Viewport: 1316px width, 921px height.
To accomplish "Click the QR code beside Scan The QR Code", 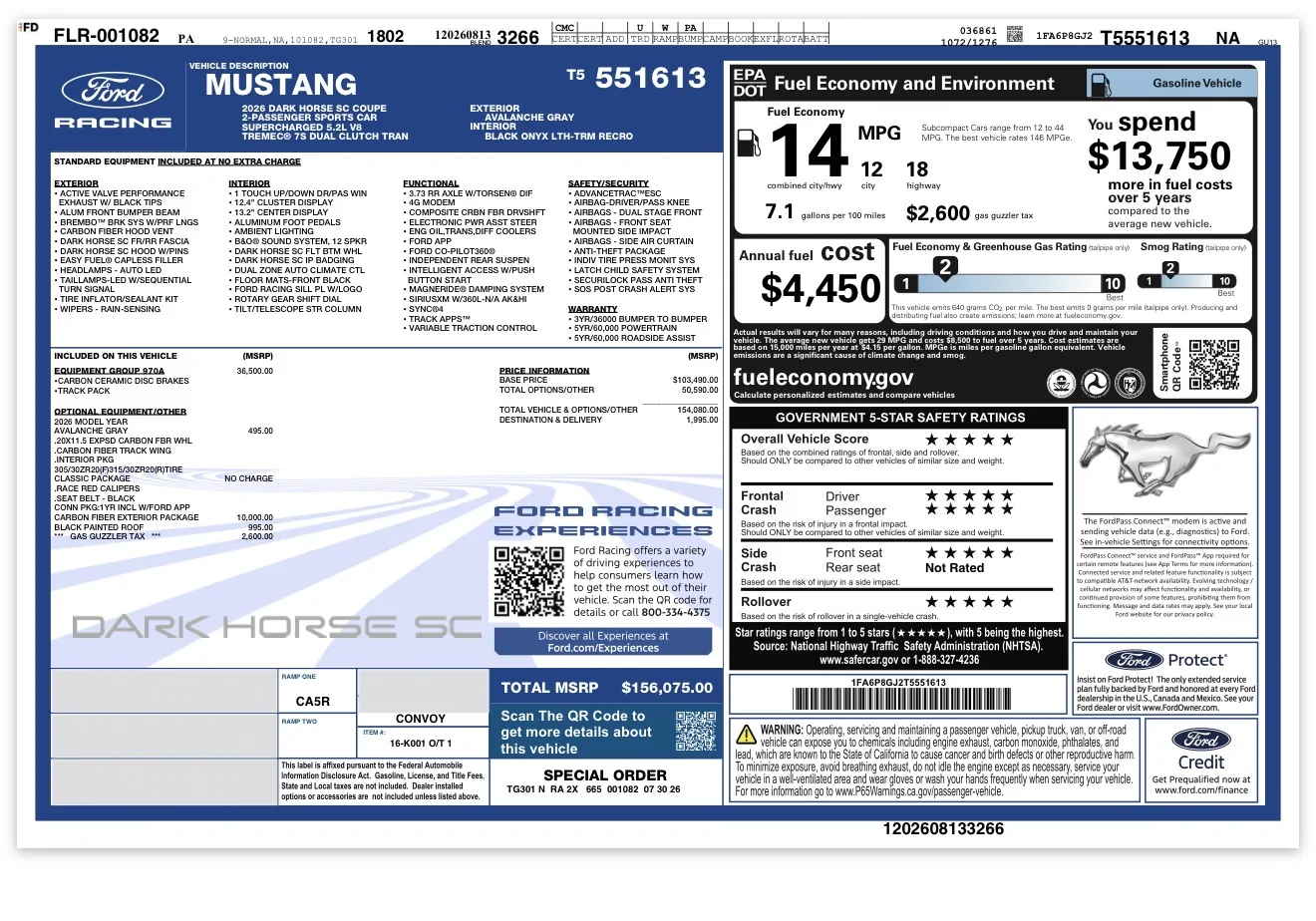I will [x=696, y=732].
